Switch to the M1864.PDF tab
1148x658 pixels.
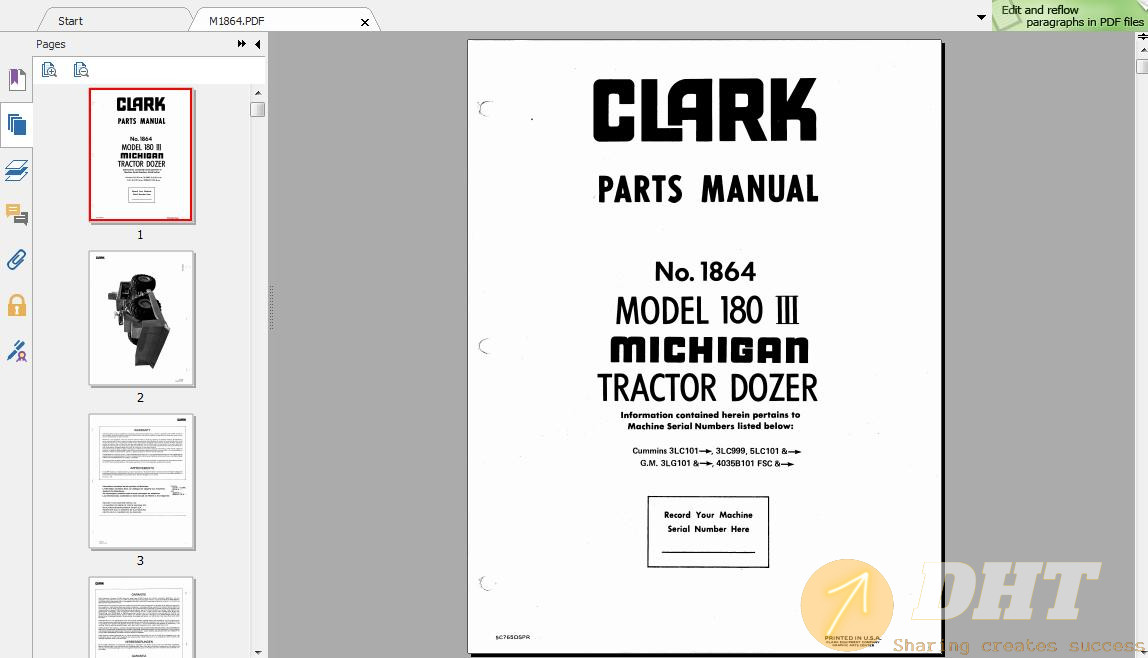[236, 21]
